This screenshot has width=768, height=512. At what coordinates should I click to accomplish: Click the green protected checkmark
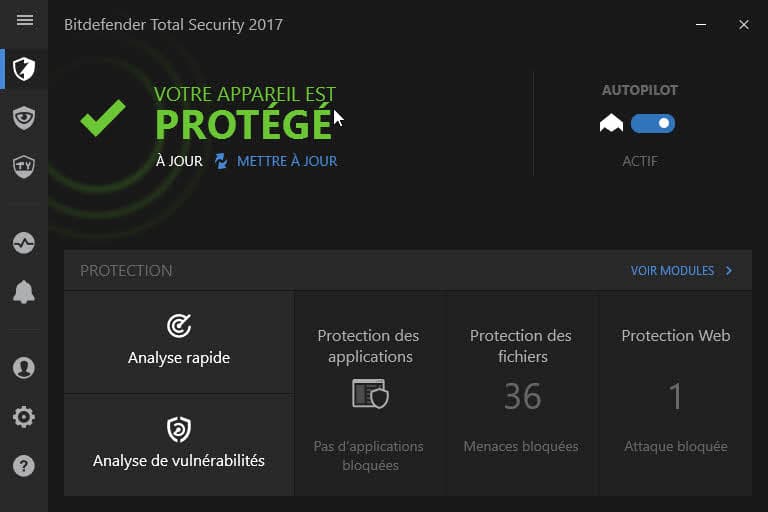103,118
